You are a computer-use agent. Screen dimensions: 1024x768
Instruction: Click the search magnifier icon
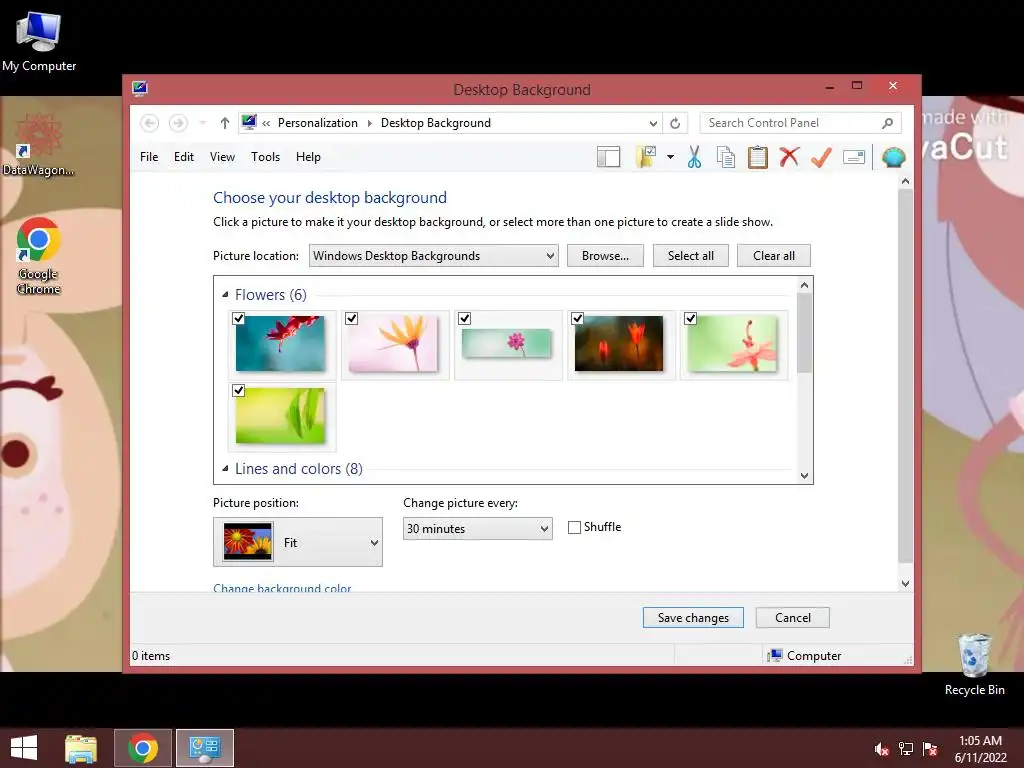pos(888,123)
